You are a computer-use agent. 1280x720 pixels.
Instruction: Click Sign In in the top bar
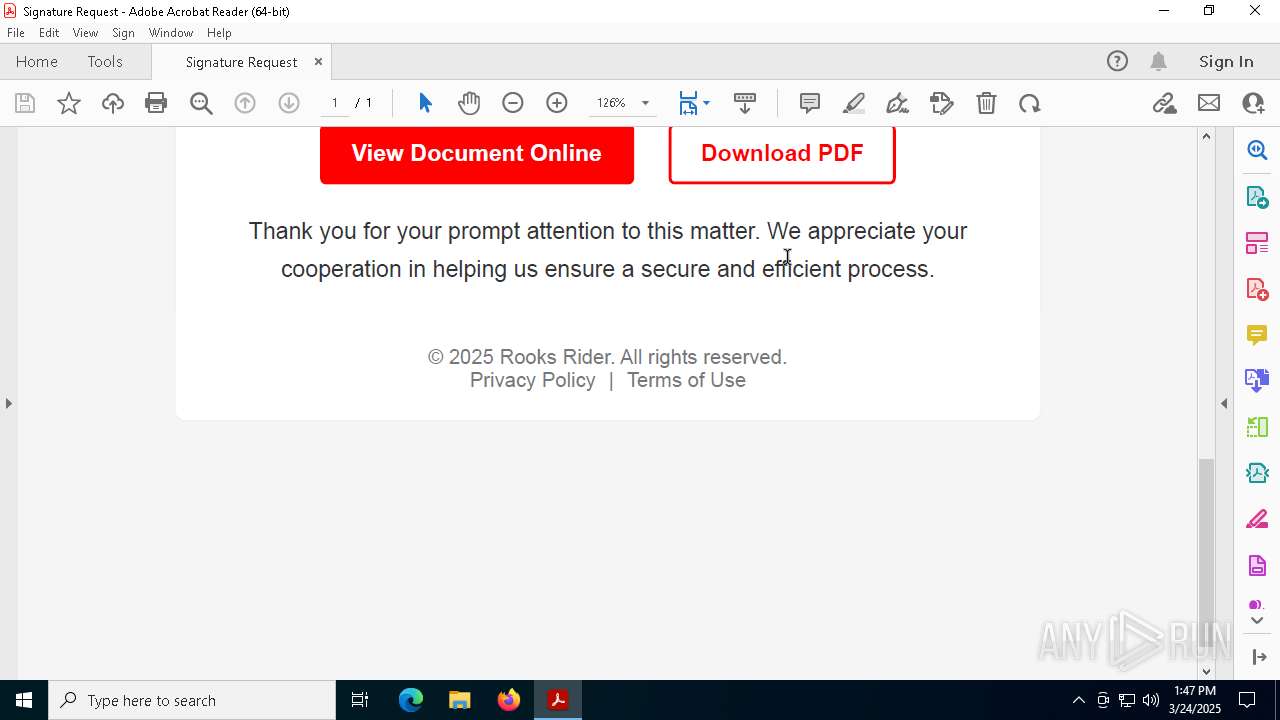[x=1226, y=61]
